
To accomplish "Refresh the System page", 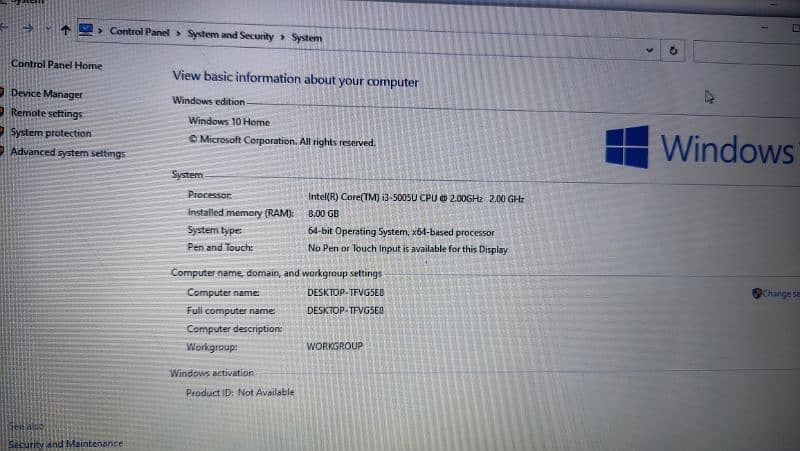I will coord(673,51).
